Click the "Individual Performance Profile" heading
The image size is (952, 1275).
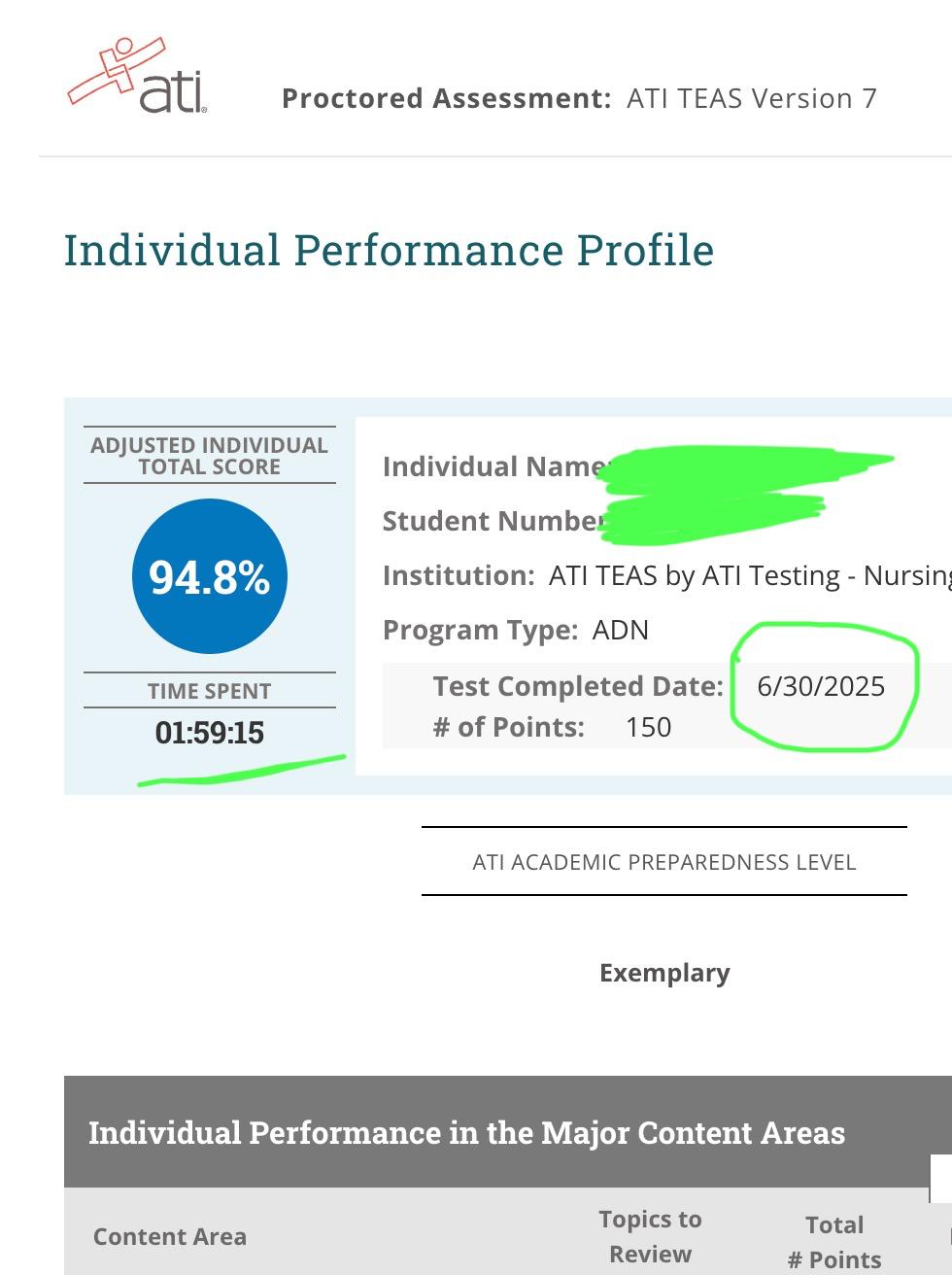[x=389, y=250]
